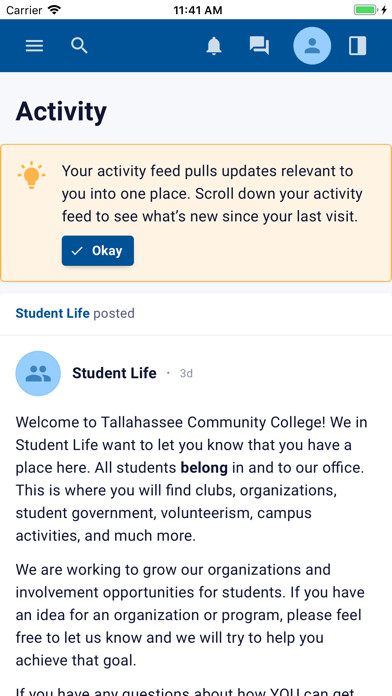Tap the activity feed tip message
The width and height of the screenshot is (392, 696).
click(212, 194)
